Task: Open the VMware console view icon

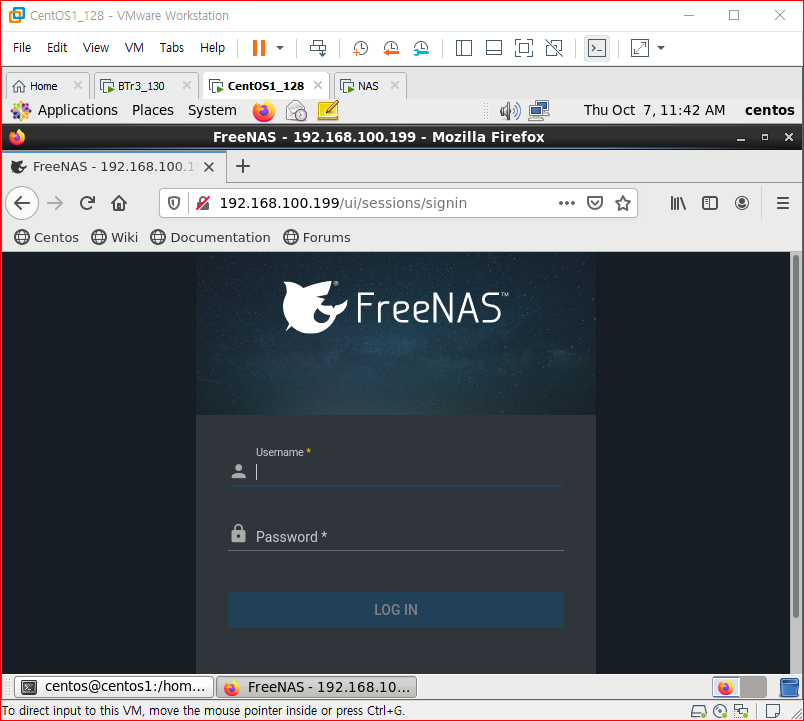Action: tap(597, 48)
